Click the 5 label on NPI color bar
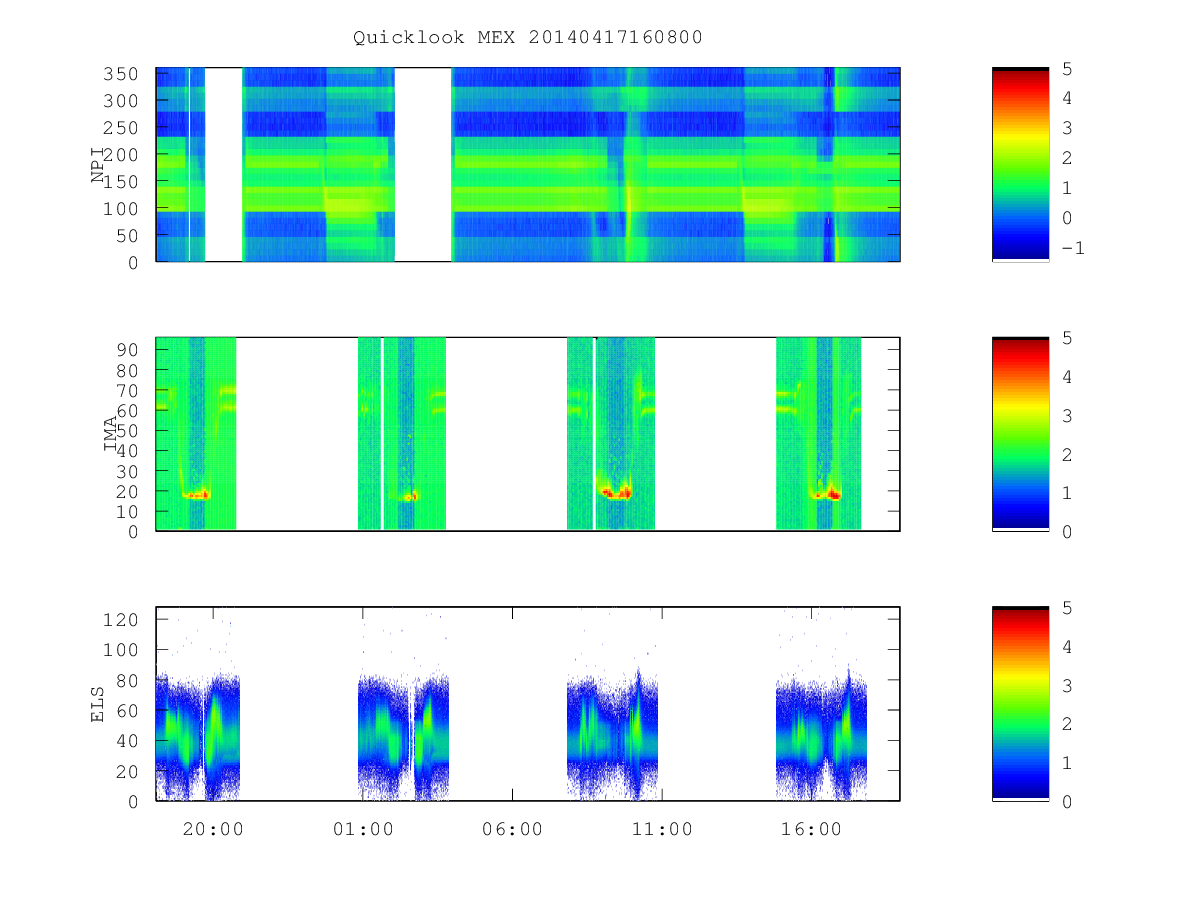1200x900 pixels. click(x=1067, y=68)
